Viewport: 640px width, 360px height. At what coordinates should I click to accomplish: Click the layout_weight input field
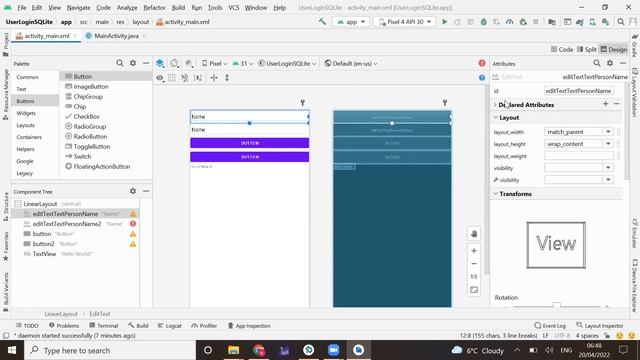[579, 156]
